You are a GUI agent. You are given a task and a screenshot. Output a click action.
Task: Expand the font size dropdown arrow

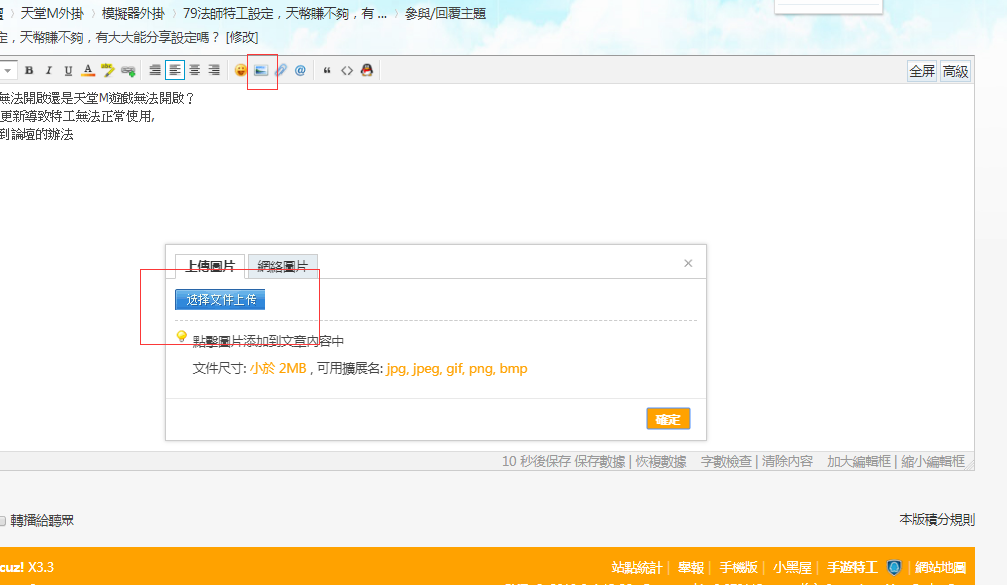8,70
